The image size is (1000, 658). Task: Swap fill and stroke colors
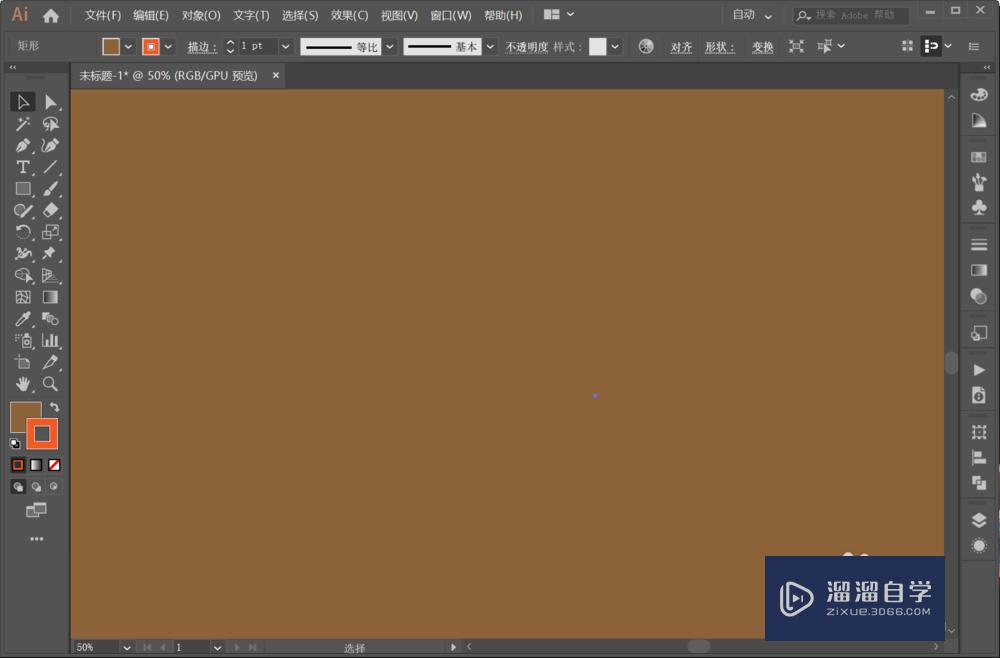tap(54, 407)
